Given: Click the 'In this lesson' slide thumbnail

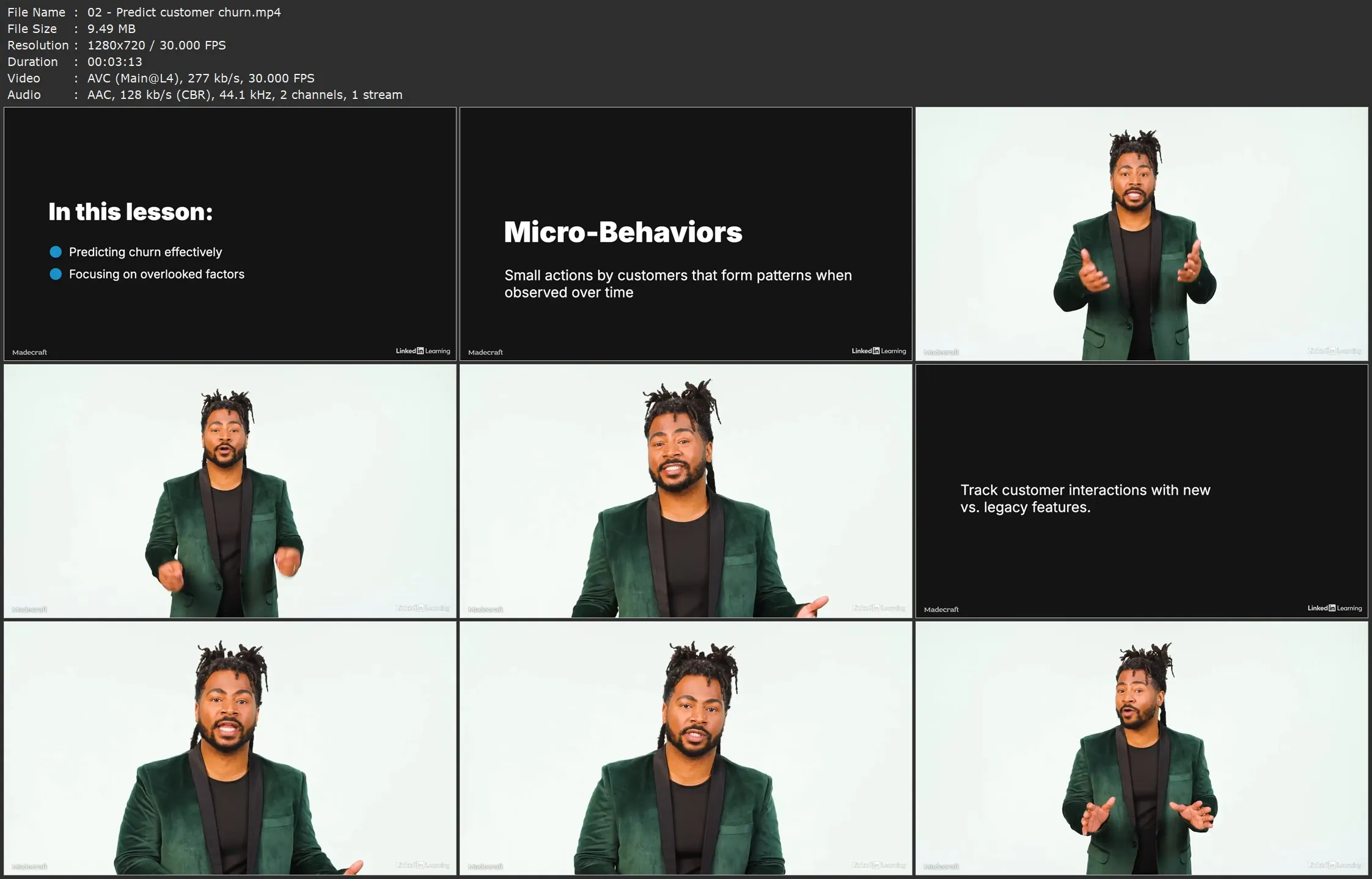Looking at the screenshot, I should pos(230,234).
